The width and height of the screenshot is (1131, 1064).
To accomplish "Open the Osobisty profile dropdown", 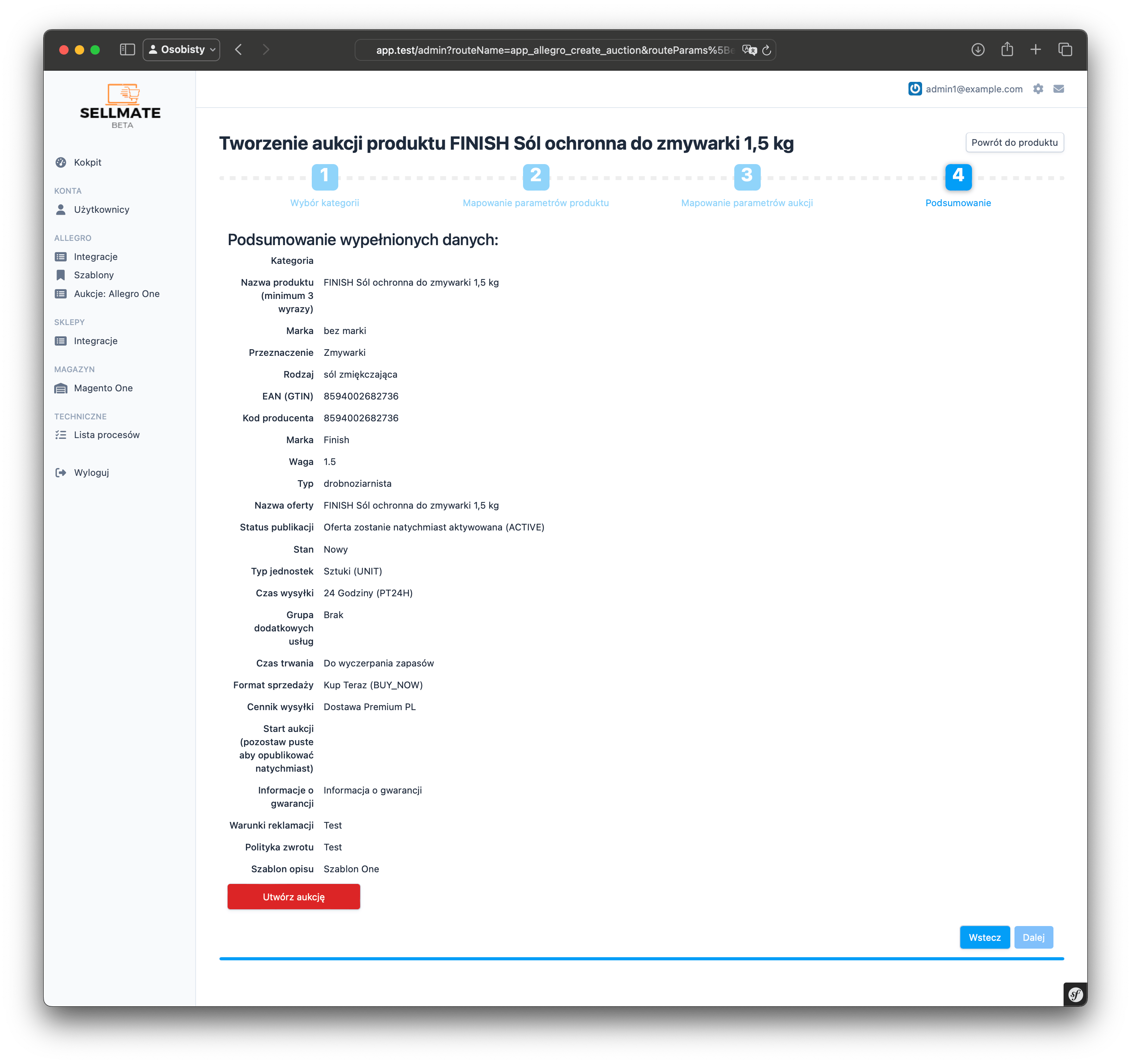I will point(182,49).
